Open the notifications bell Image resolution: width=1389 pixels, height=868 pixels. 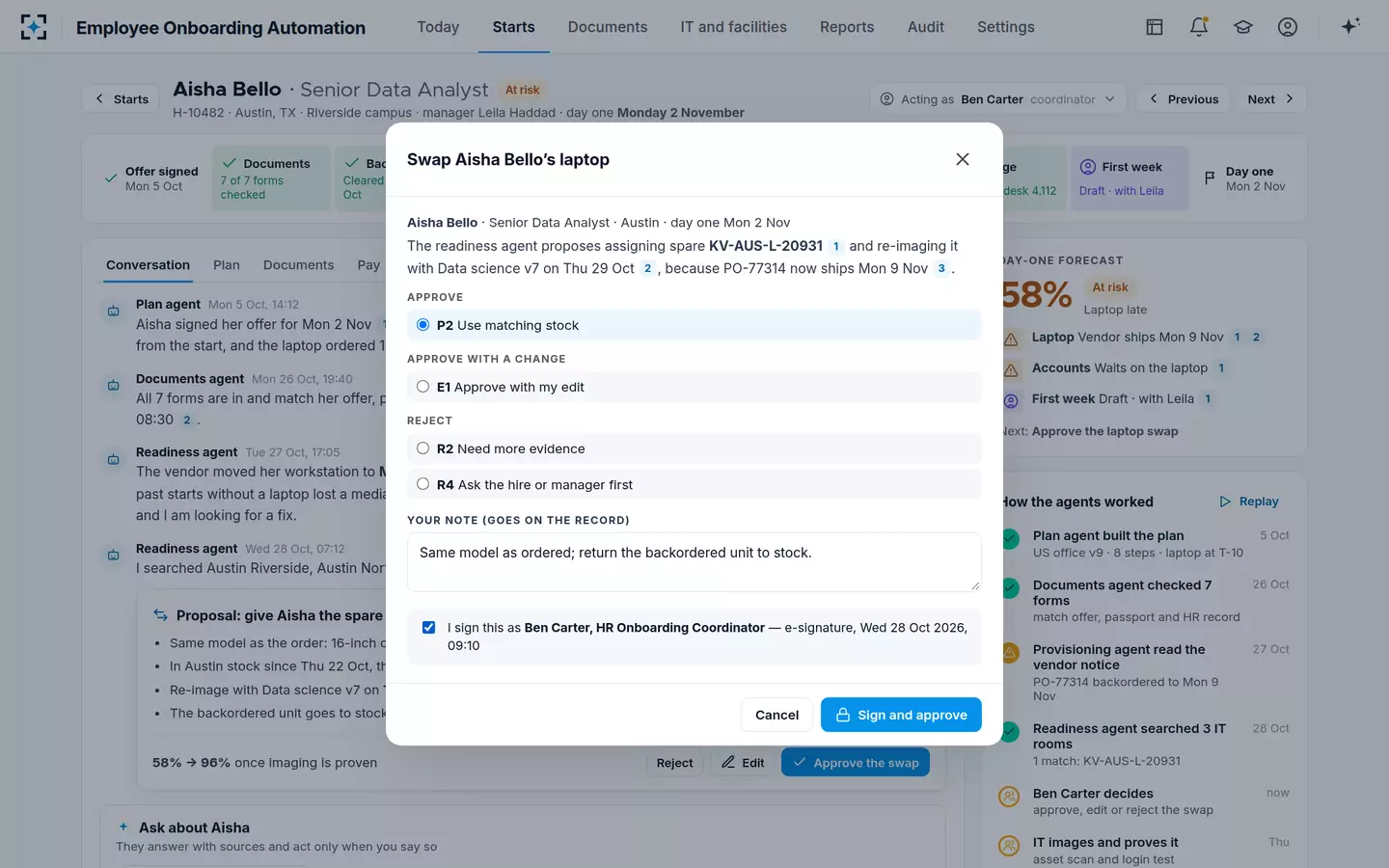pyautogui.click(x=1199, y=27)
